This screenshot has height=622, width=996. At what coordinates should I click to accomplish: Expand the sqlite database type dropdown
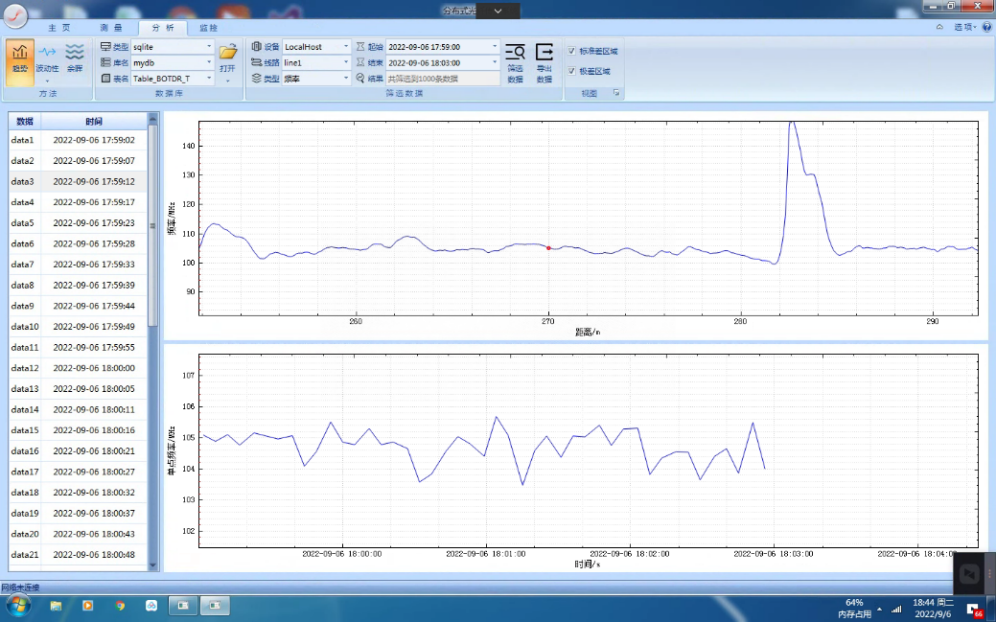(x=209, y=47)
